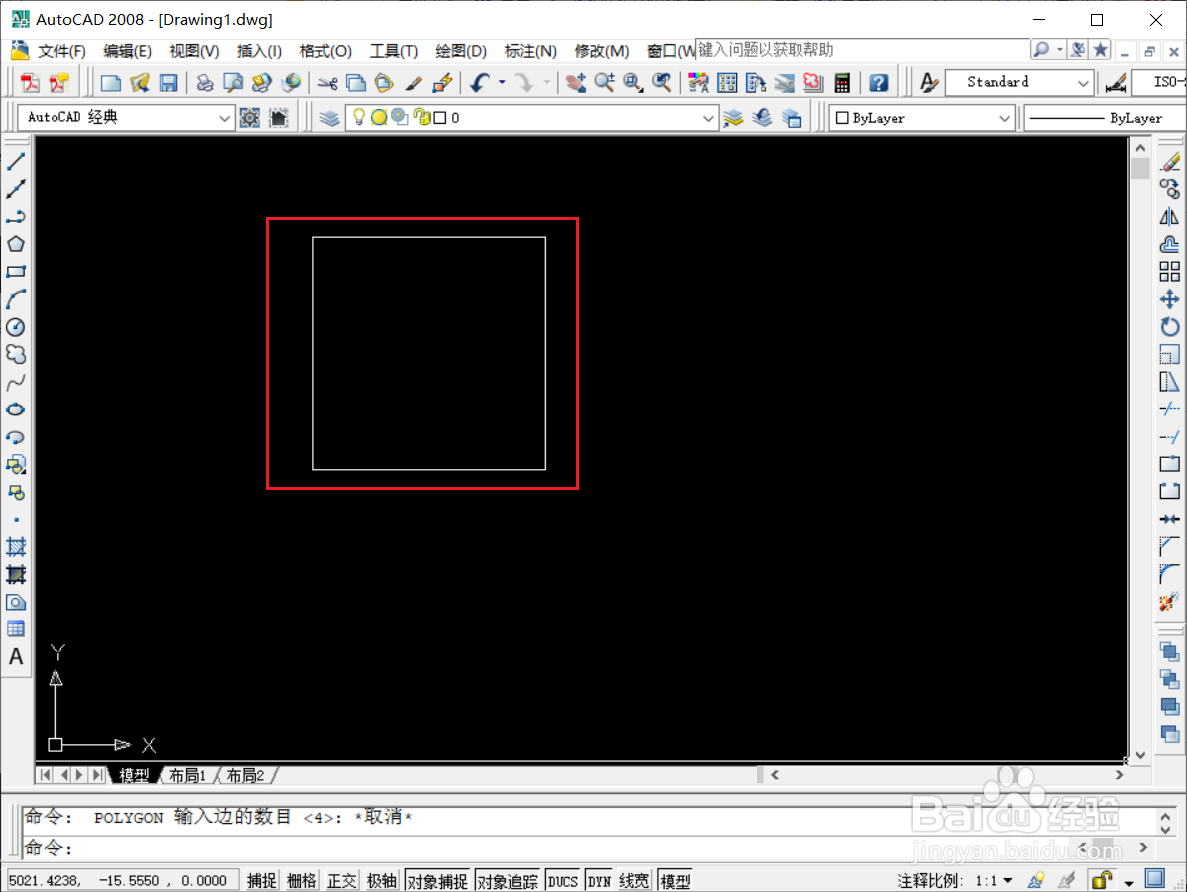
Task: Switch to the 布局2 tab
Action: click(x=245, y=775)
